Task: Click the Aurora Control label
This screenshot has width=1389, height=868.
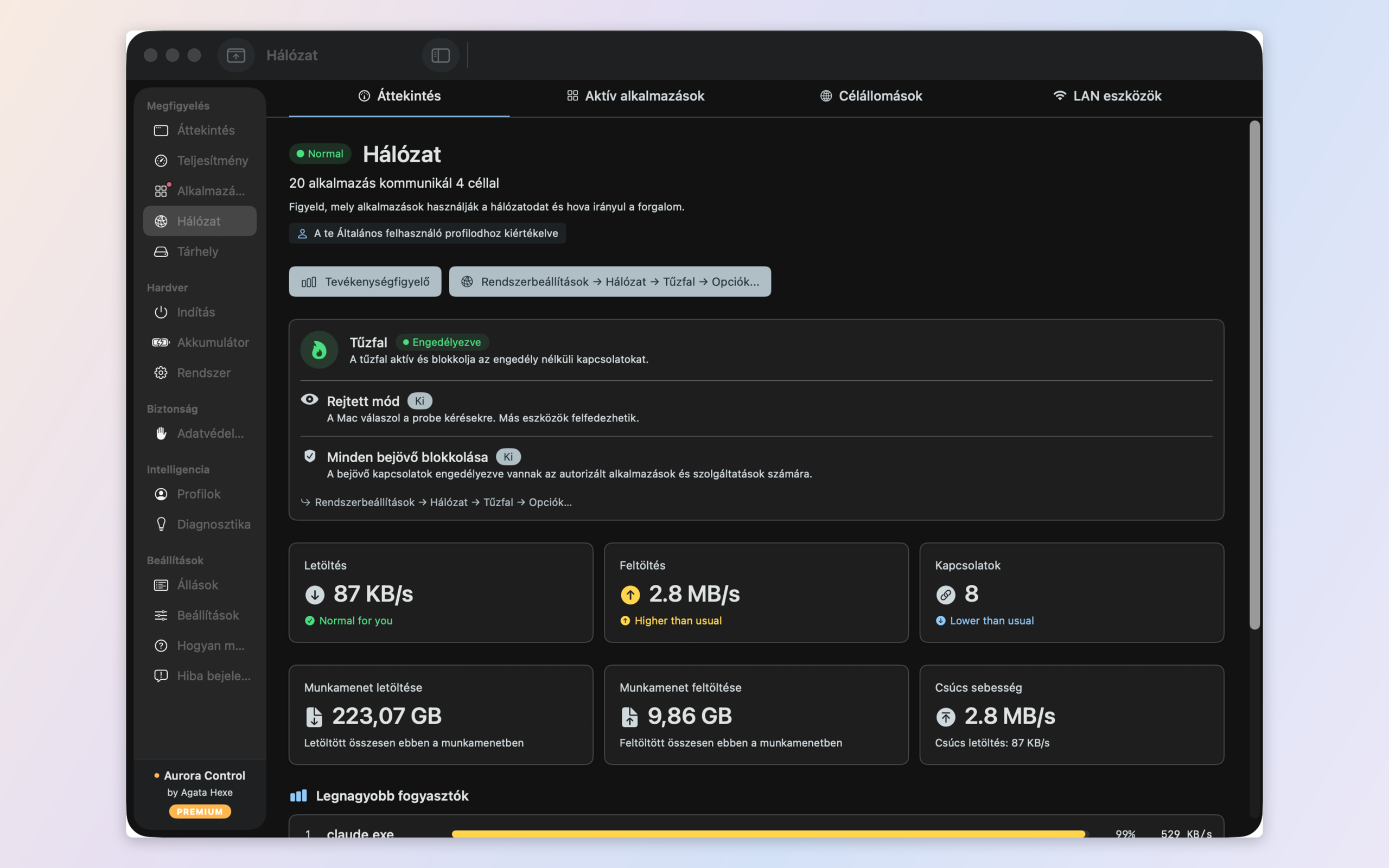Action: pos(205,776)
